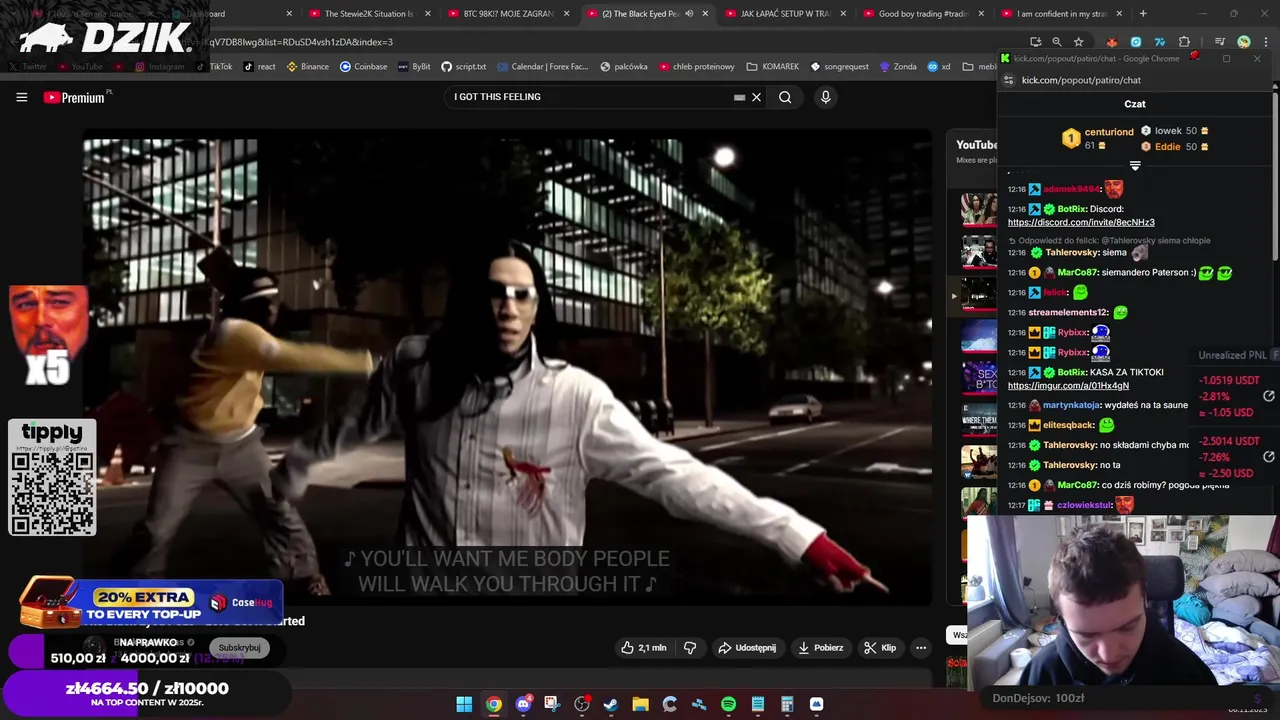Create a clip with Klip button

coord(880,648)
